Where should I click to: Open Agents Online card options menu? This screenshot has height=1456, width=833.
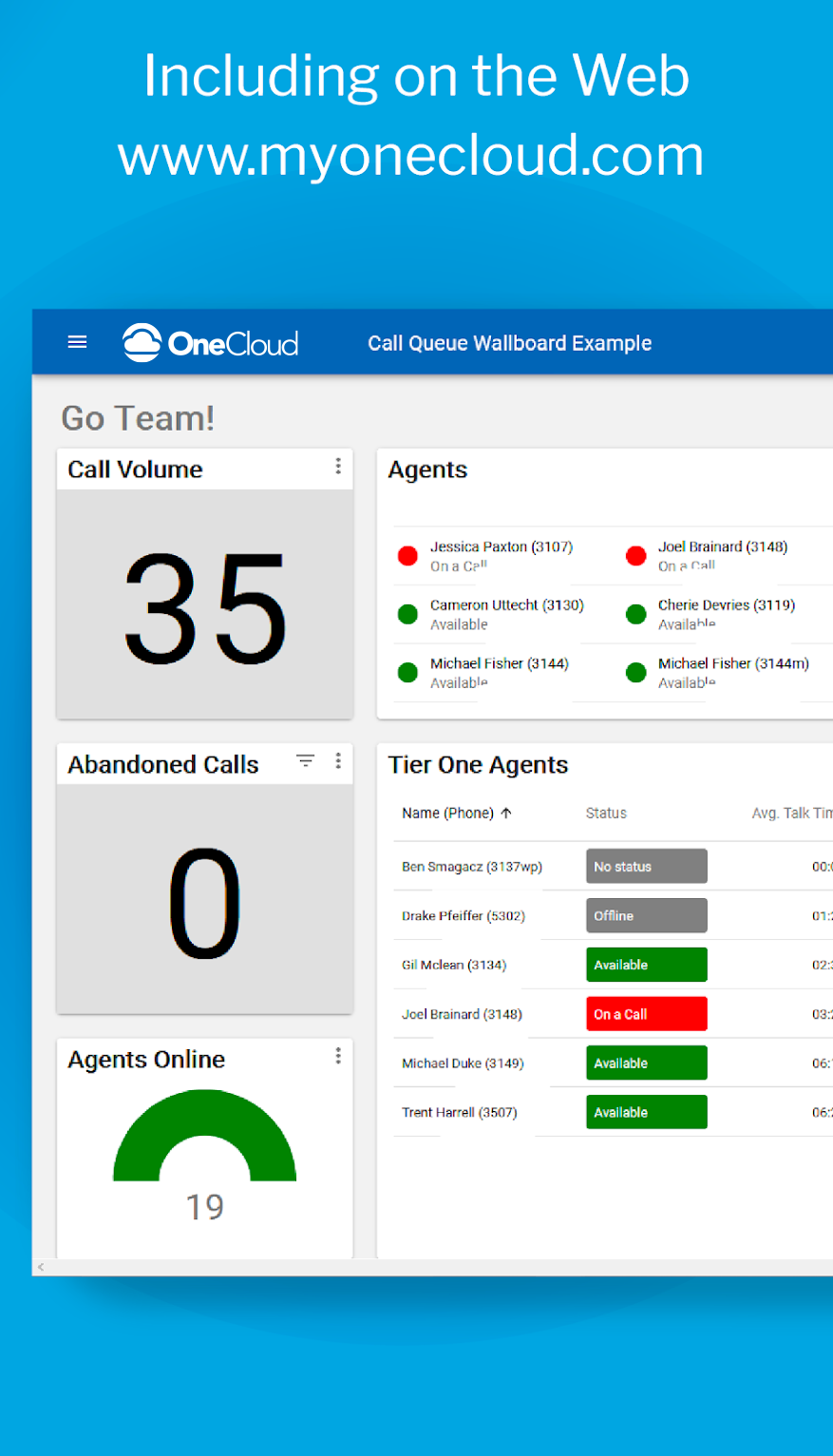click(x=338, y=1056)
